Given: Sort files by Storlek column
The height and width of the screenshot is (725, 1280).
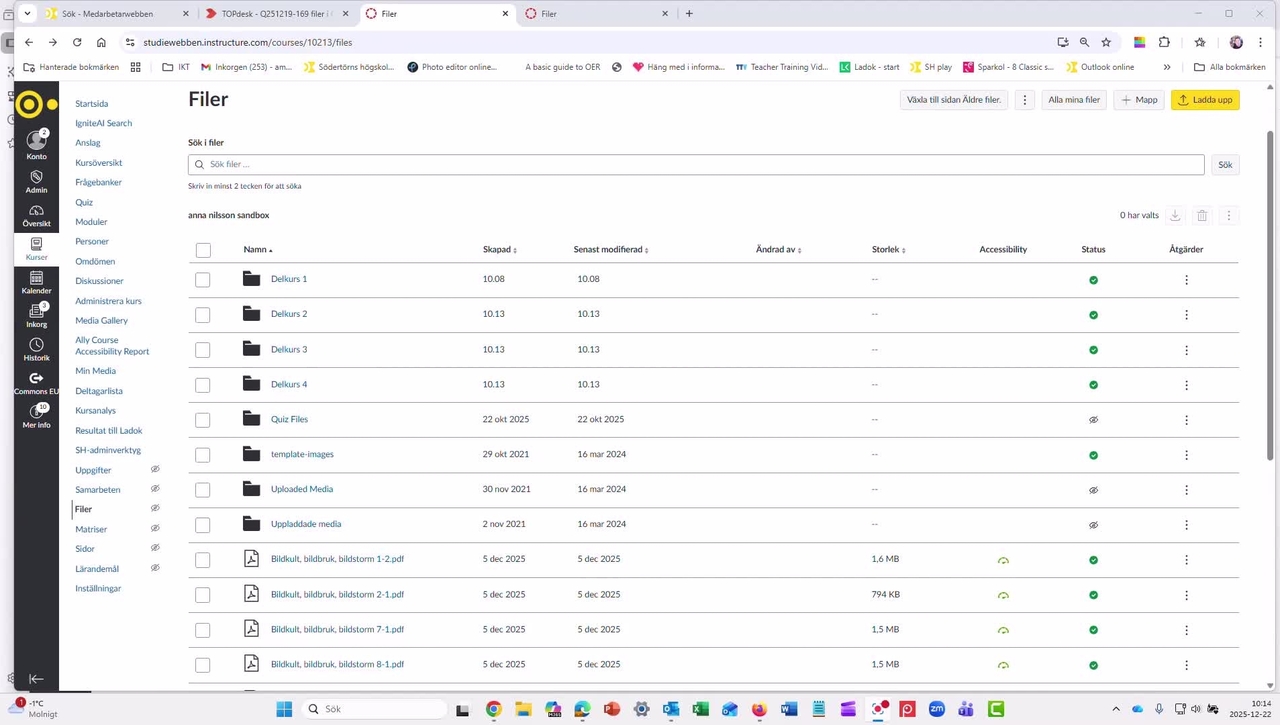Looking at the screenshot, I should [888, 250].
